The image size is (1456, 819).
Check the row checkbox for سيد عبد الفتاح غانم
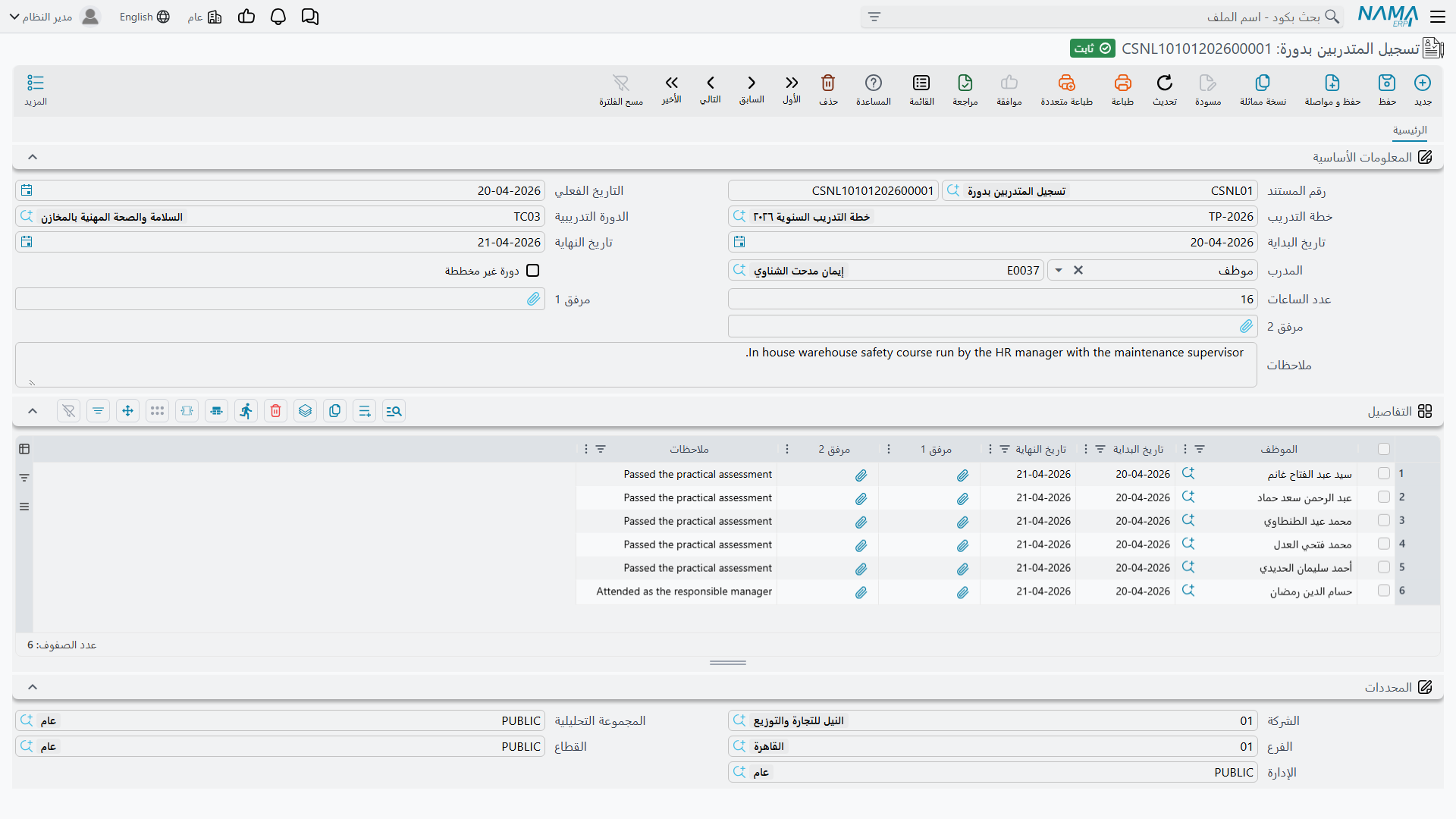pyautogui.click(x=1384, y=474)
